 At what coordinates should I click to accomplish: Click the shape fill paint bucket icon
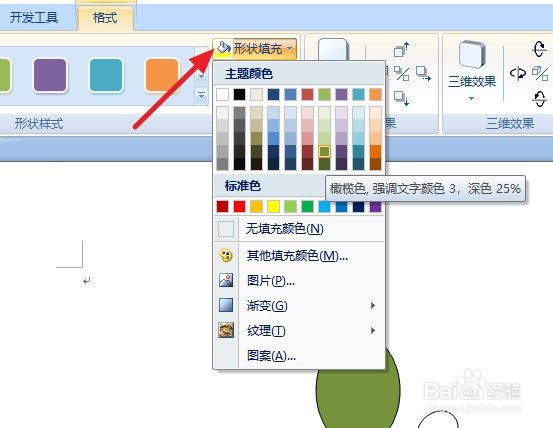point(223,48)
